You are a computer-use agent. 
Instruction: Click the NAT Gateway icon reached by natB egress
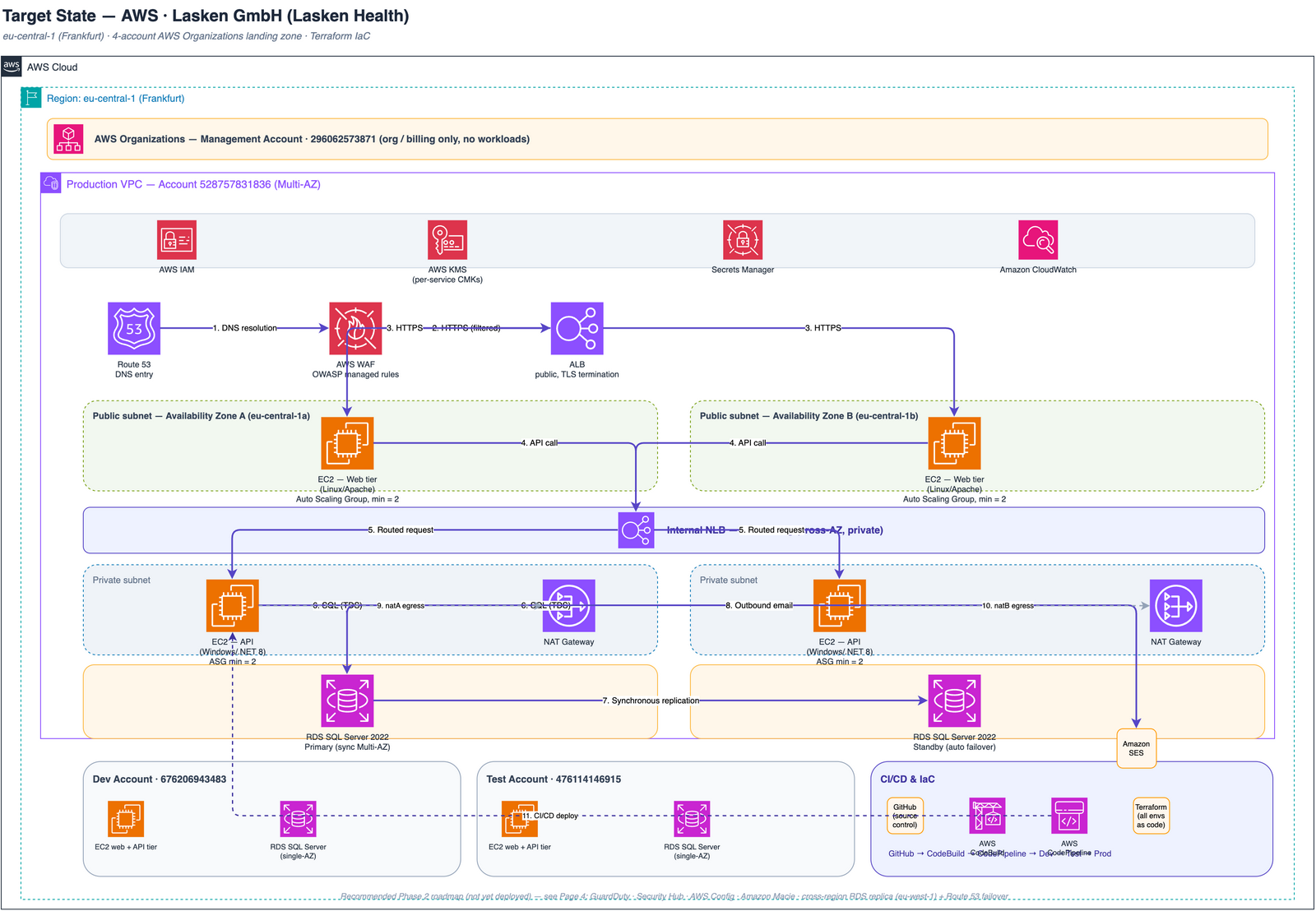pyautogui.click(x=1175, y=606)
